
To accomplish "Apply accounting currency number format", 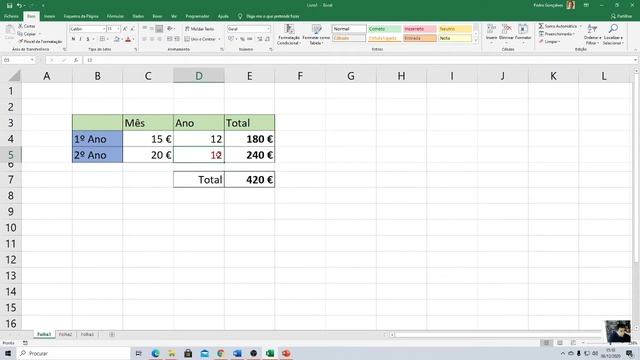I will point(231,39).
